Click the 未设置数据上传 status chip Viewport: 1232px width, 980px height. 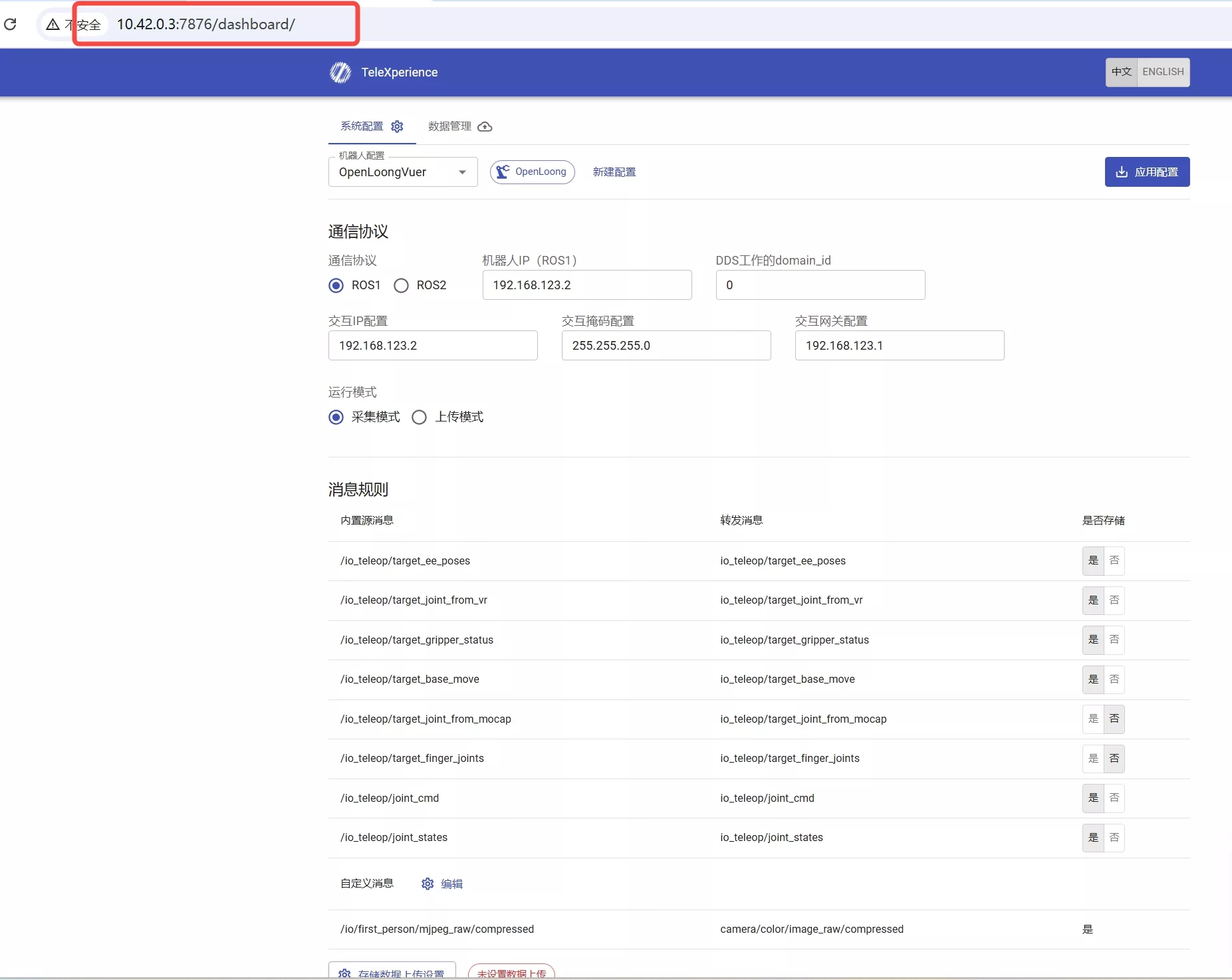(x=511, y=971)
